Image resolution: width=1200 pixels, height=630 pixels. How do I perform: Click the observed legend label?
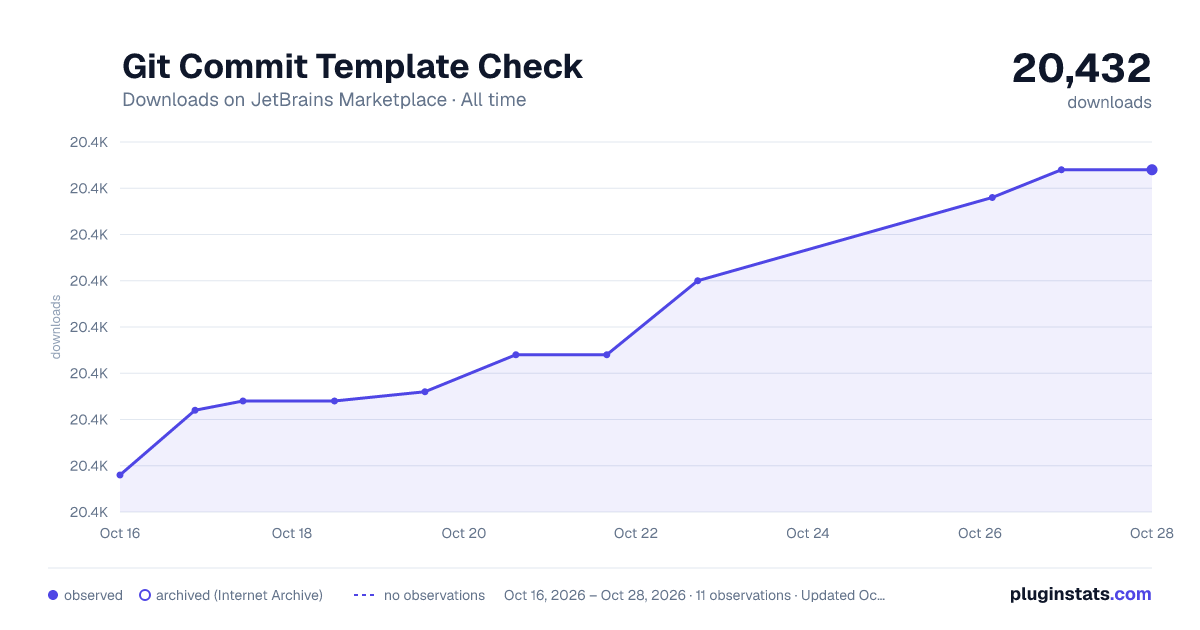pyautogui.click(x=93, y=595)
